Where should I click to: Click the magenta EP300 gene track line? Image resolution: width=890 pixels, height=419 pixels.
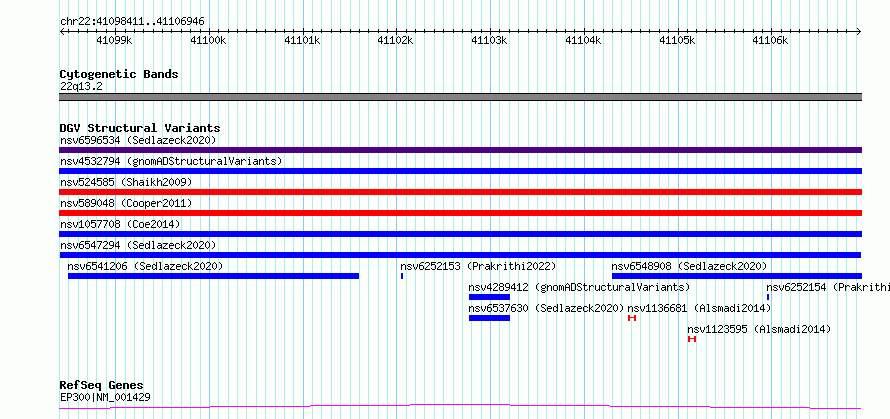click(x=460, y=407)
